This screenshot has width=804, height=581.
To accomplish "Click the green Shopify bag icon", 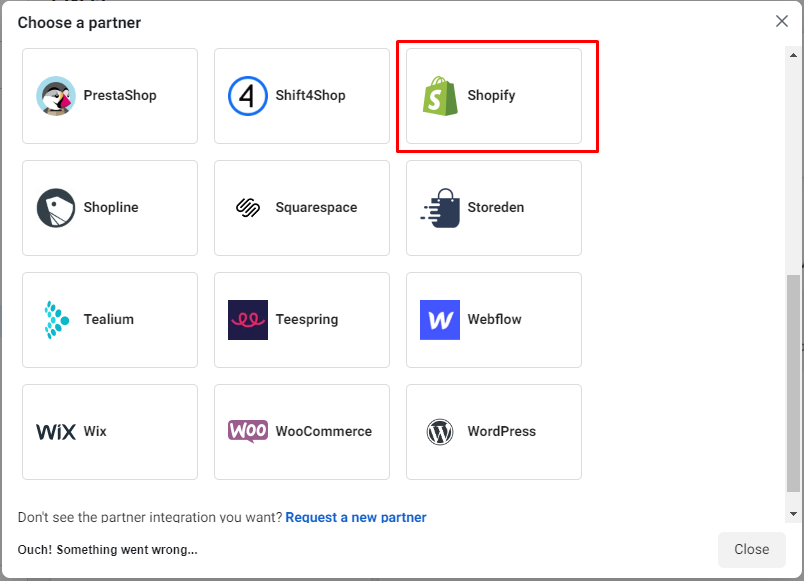I will point(440,96).
